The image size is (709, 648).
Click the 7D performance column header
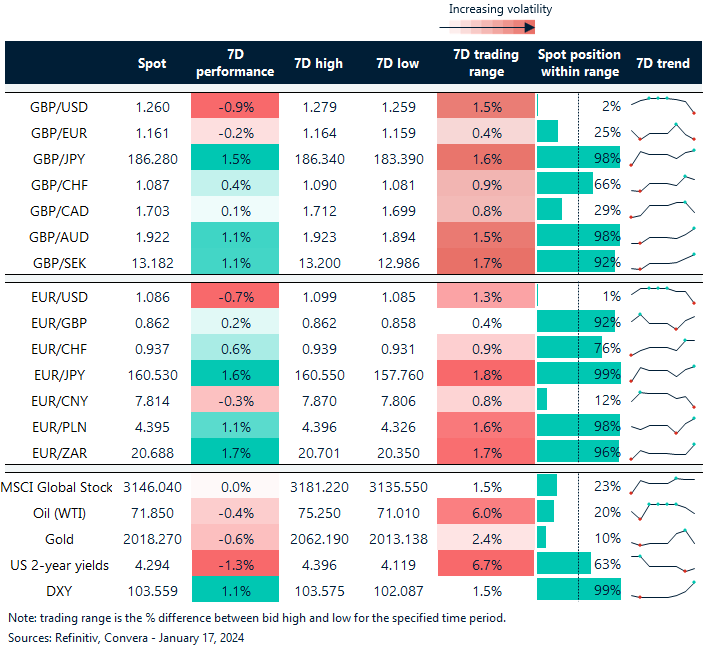235,63
